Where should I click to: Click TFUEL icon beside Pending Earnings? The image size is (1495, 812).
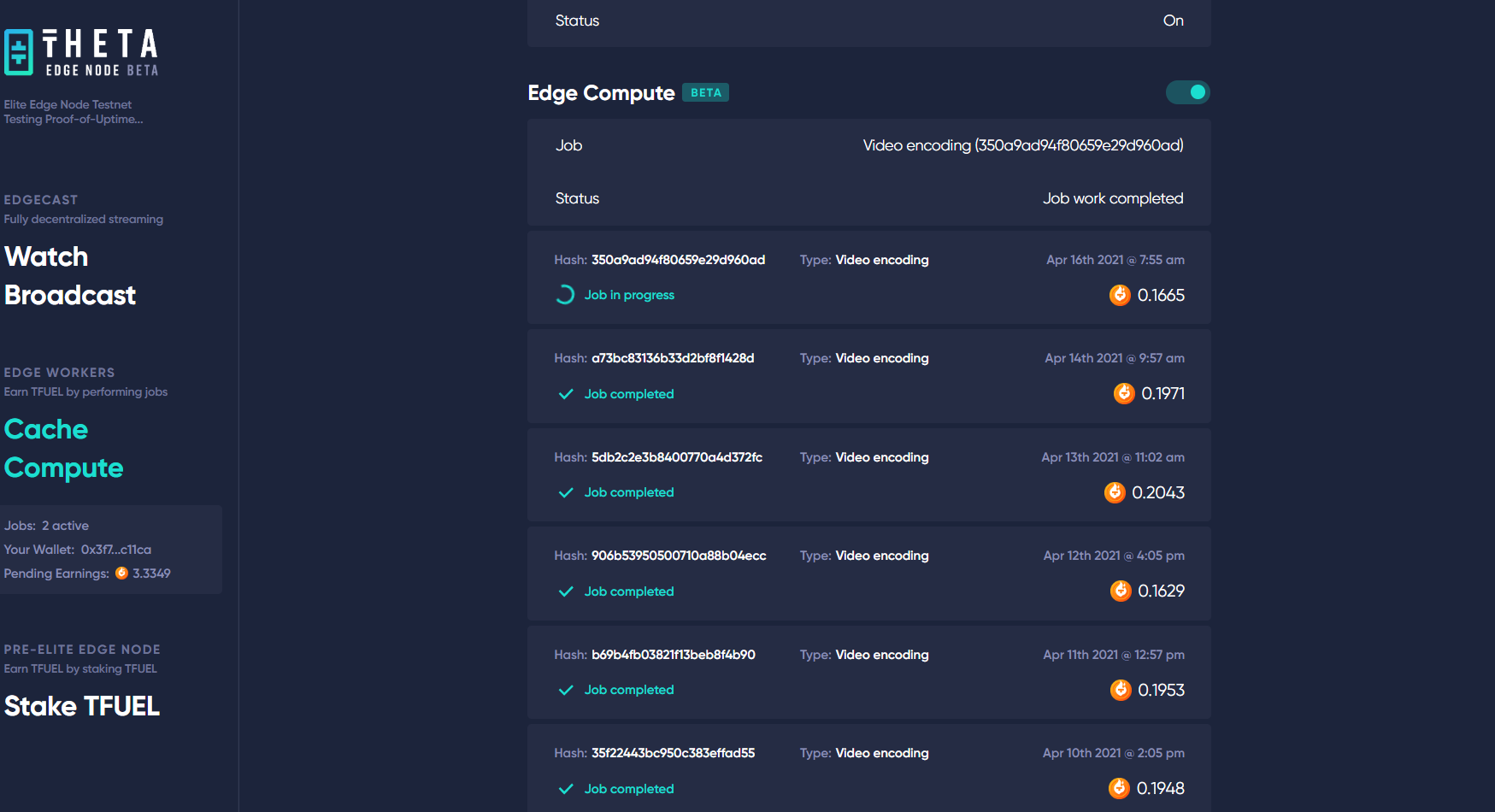coord(121,573)
